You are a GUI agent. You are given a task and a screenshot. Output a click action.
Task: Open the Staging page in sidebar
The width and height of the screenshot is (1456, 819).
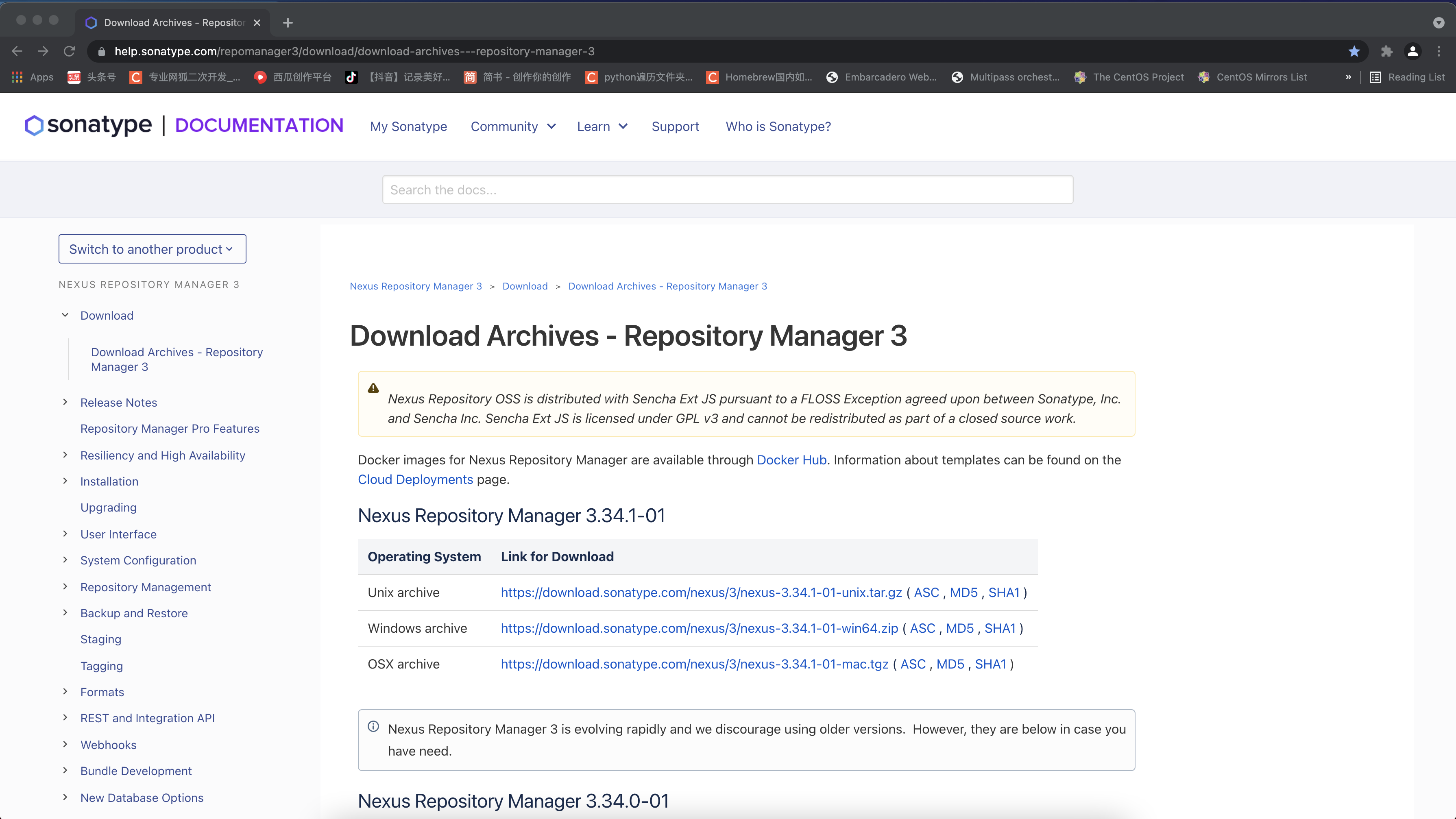(100, 639)
